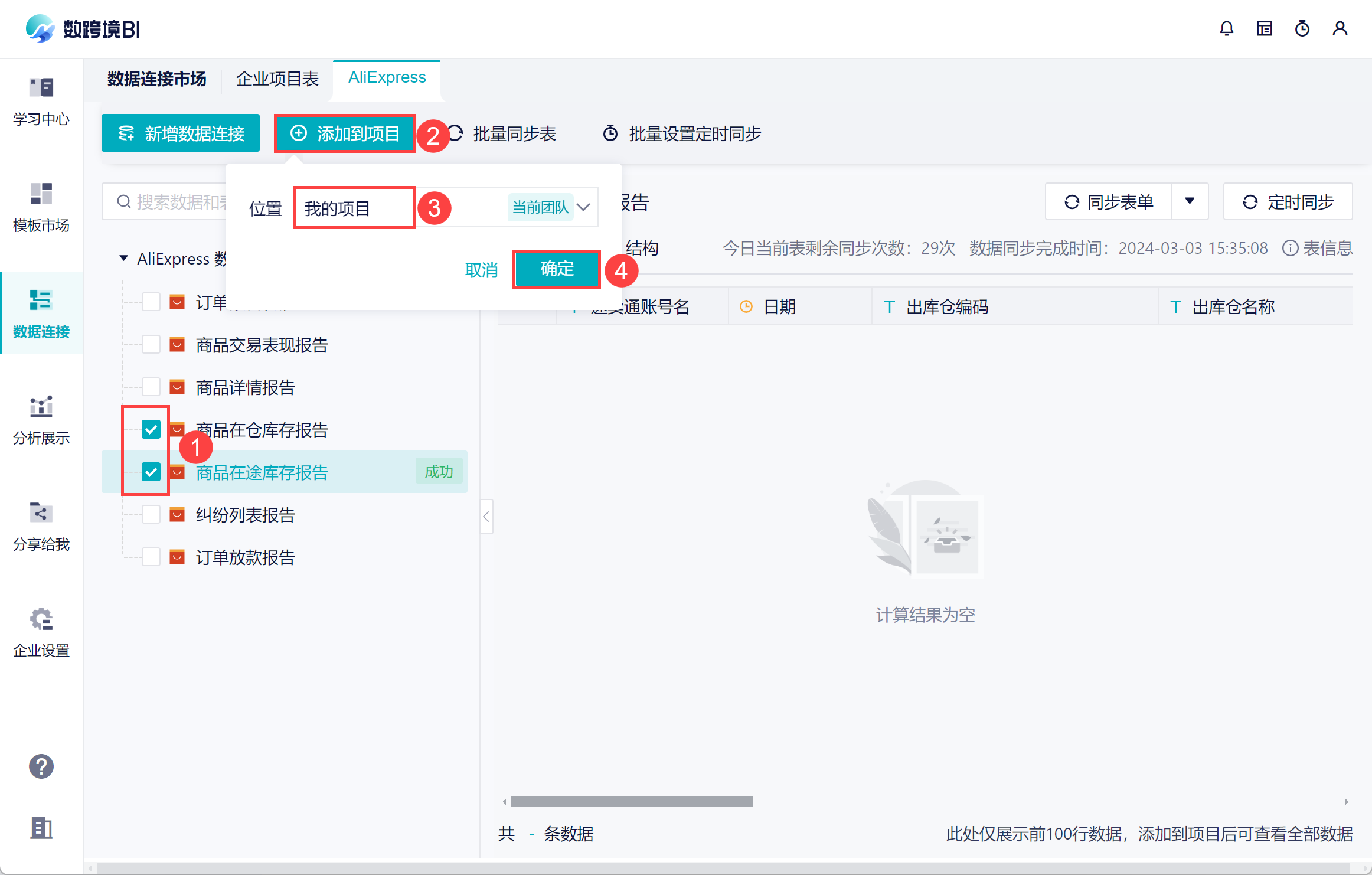Switch to the 企业项目表 tab
The width and height of the screenshot is (1372, 875).
tap(277, 77)
